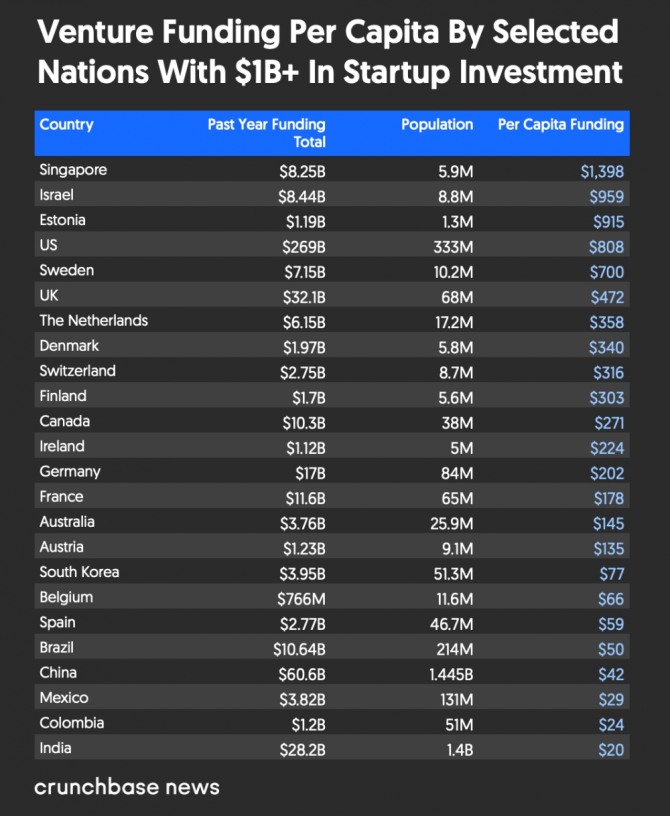Click the Country column header
The height and width of the screenshot is (816, 670).
click(66, 125)
